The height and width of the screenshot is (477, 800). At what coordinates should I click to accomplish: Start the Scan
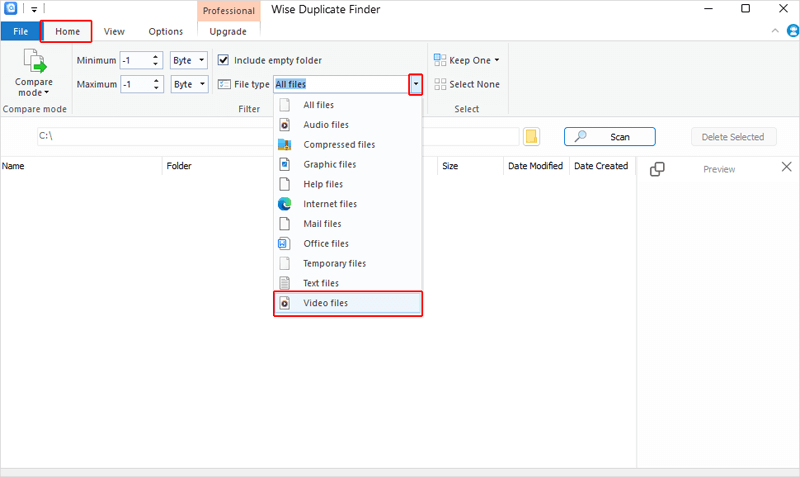(x=610, y=137)
